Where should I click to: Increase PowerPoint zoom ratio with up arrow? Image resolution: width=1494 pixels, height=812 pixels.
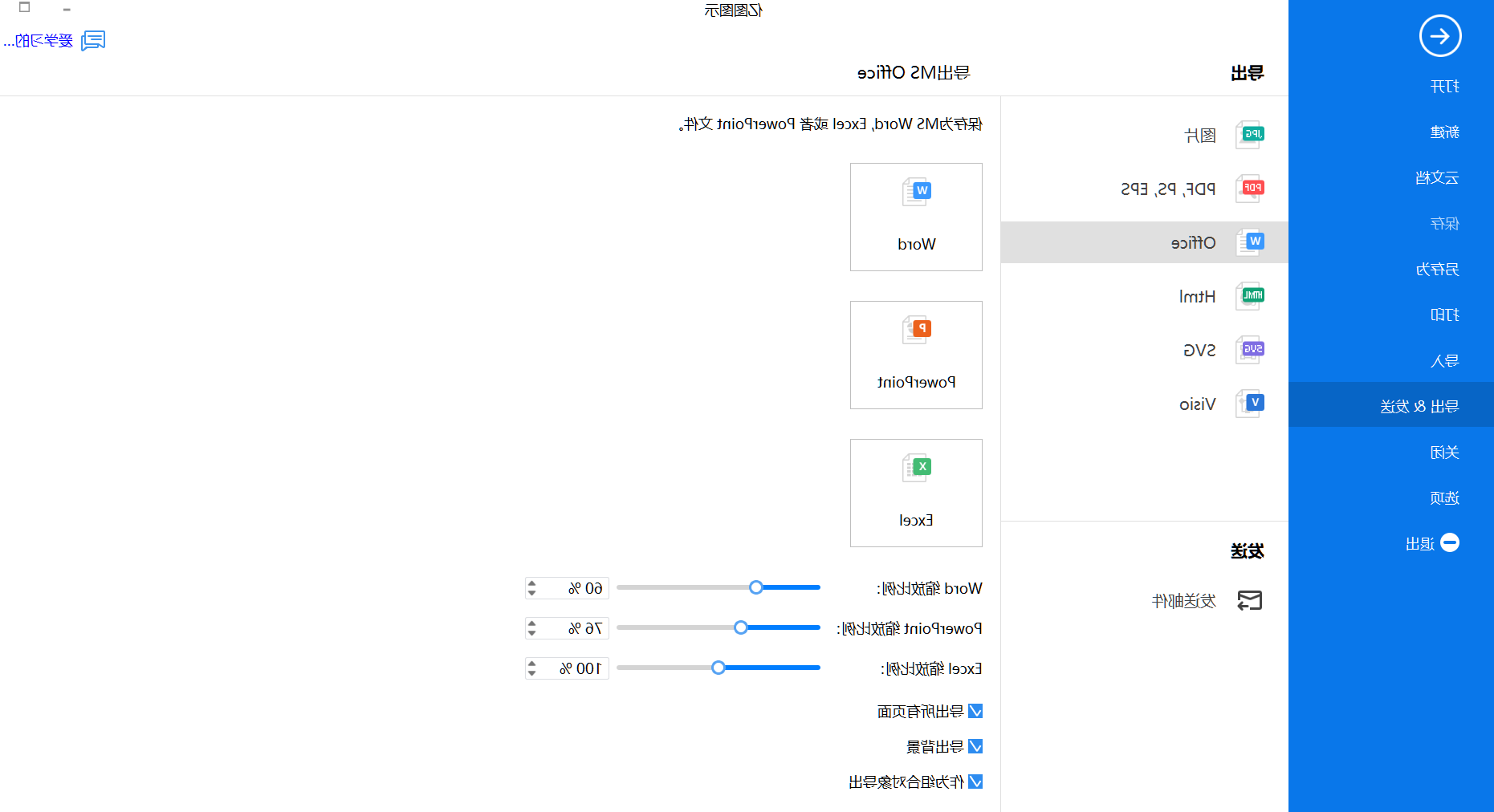[531, 623]
